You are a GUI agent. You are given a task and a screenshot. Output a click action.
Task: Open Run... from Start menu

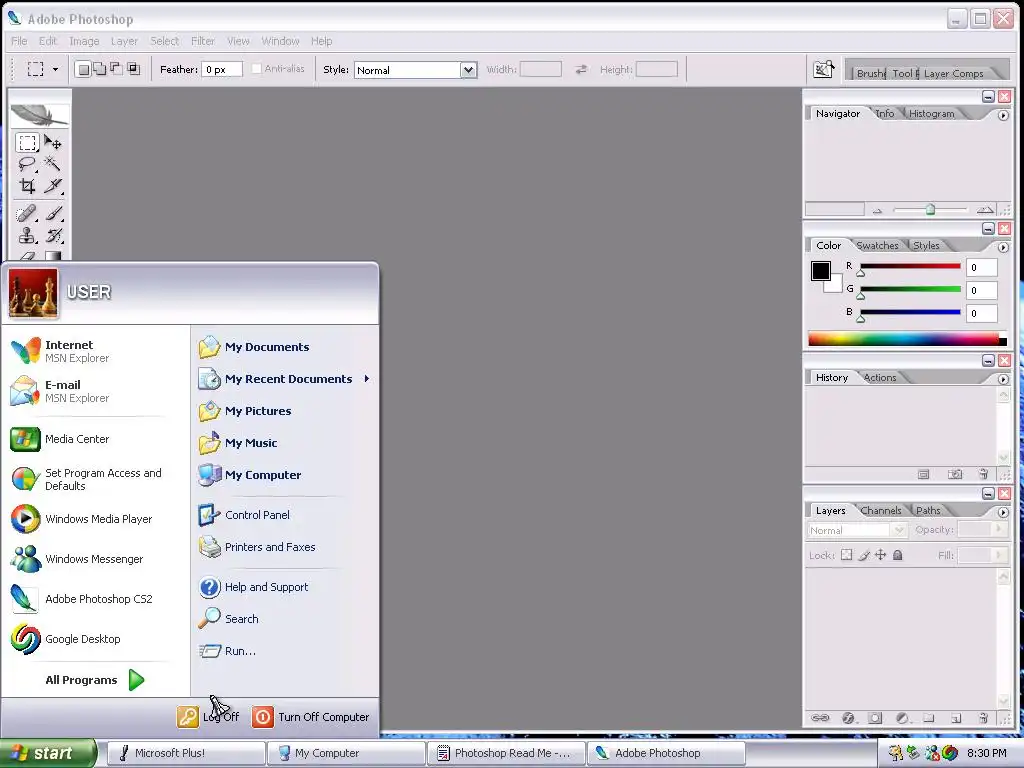pos(228,651)
